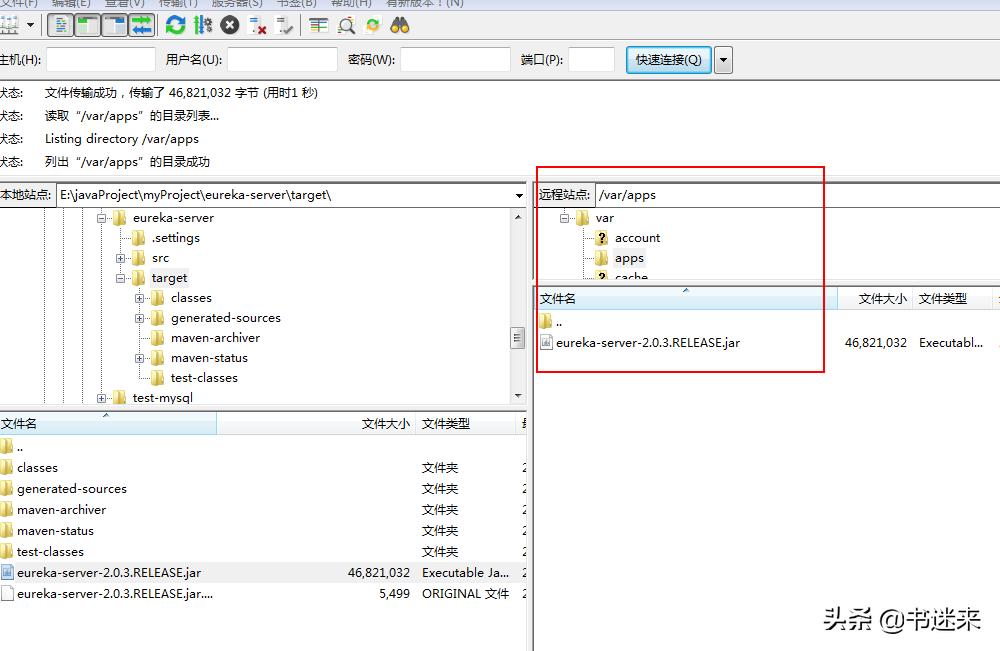This screenshot has width=1000, height=651.
Task: Click the 远程站点 /var/apps path field
Action: point(797,195)
